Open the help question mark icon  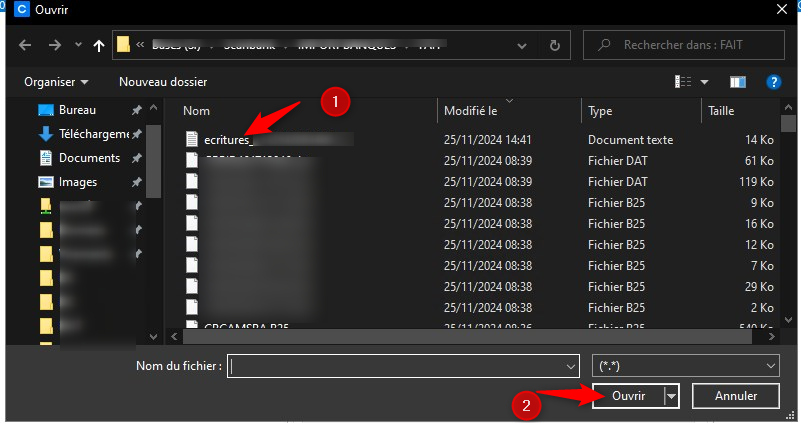point(772,81)
